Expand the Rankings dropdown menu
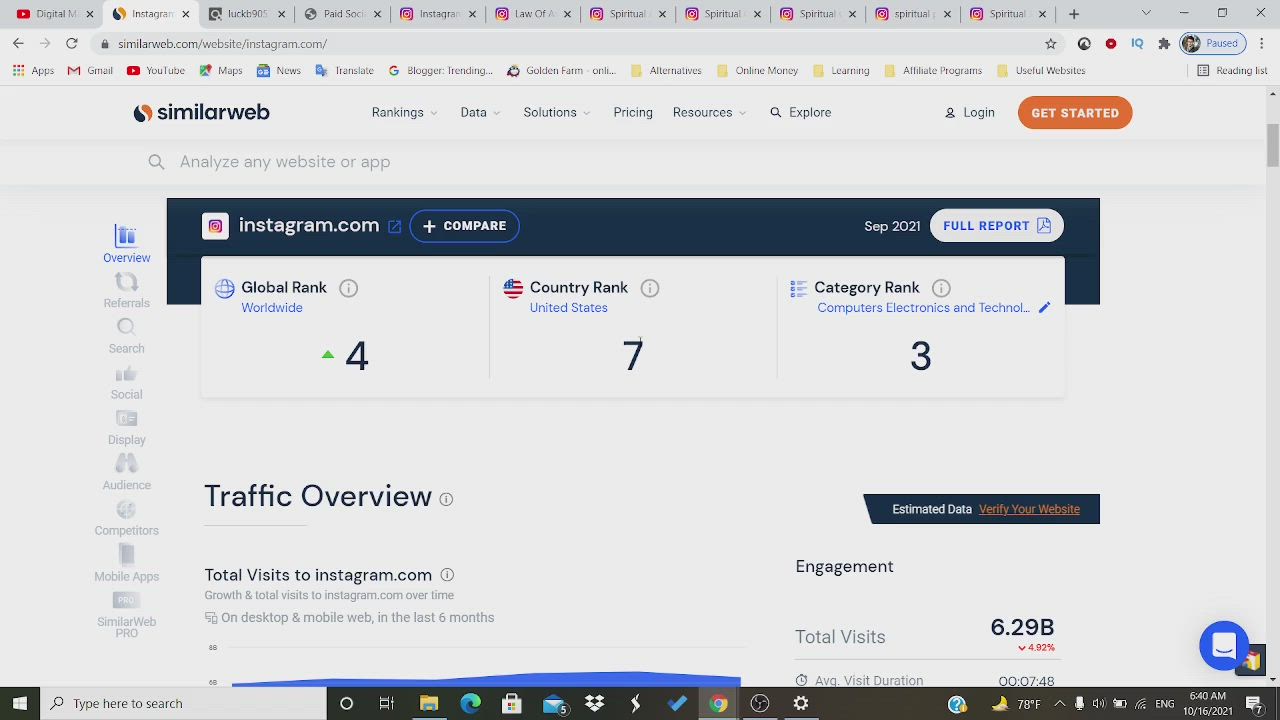The image size is (1280, 720). click(404, 113)
